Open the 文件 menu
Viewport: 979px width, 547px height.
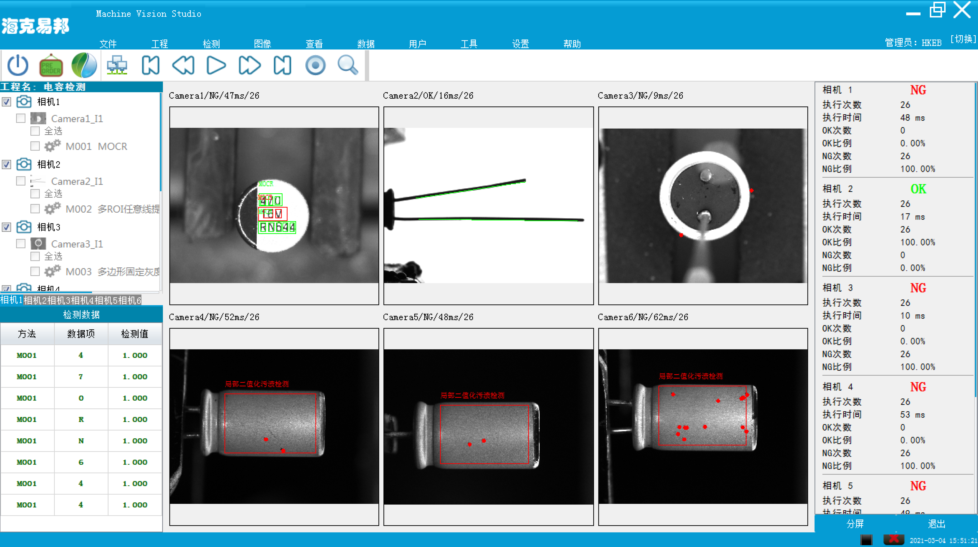tap(108, 44)
